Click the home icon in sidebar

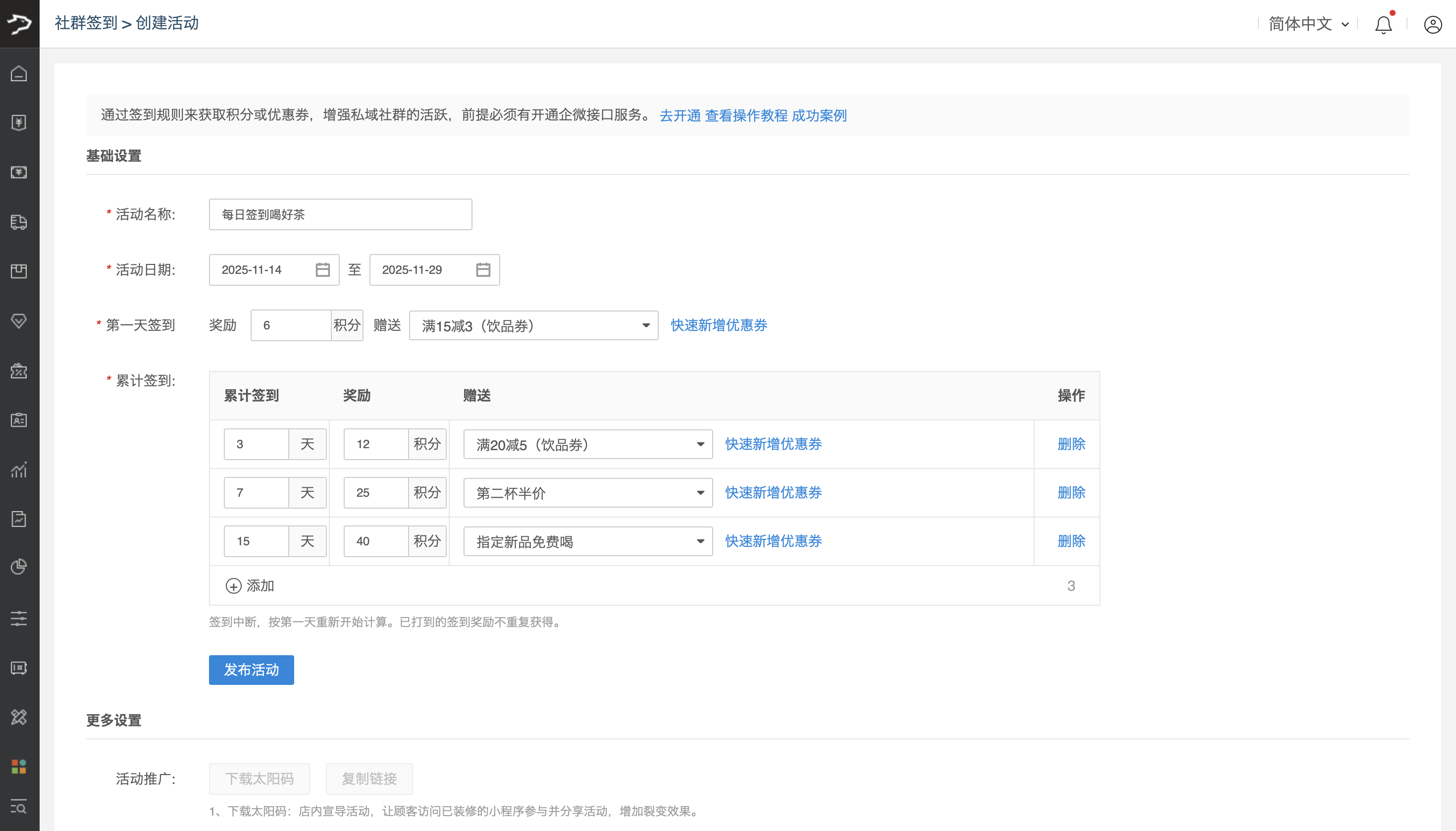pos(19,74)
